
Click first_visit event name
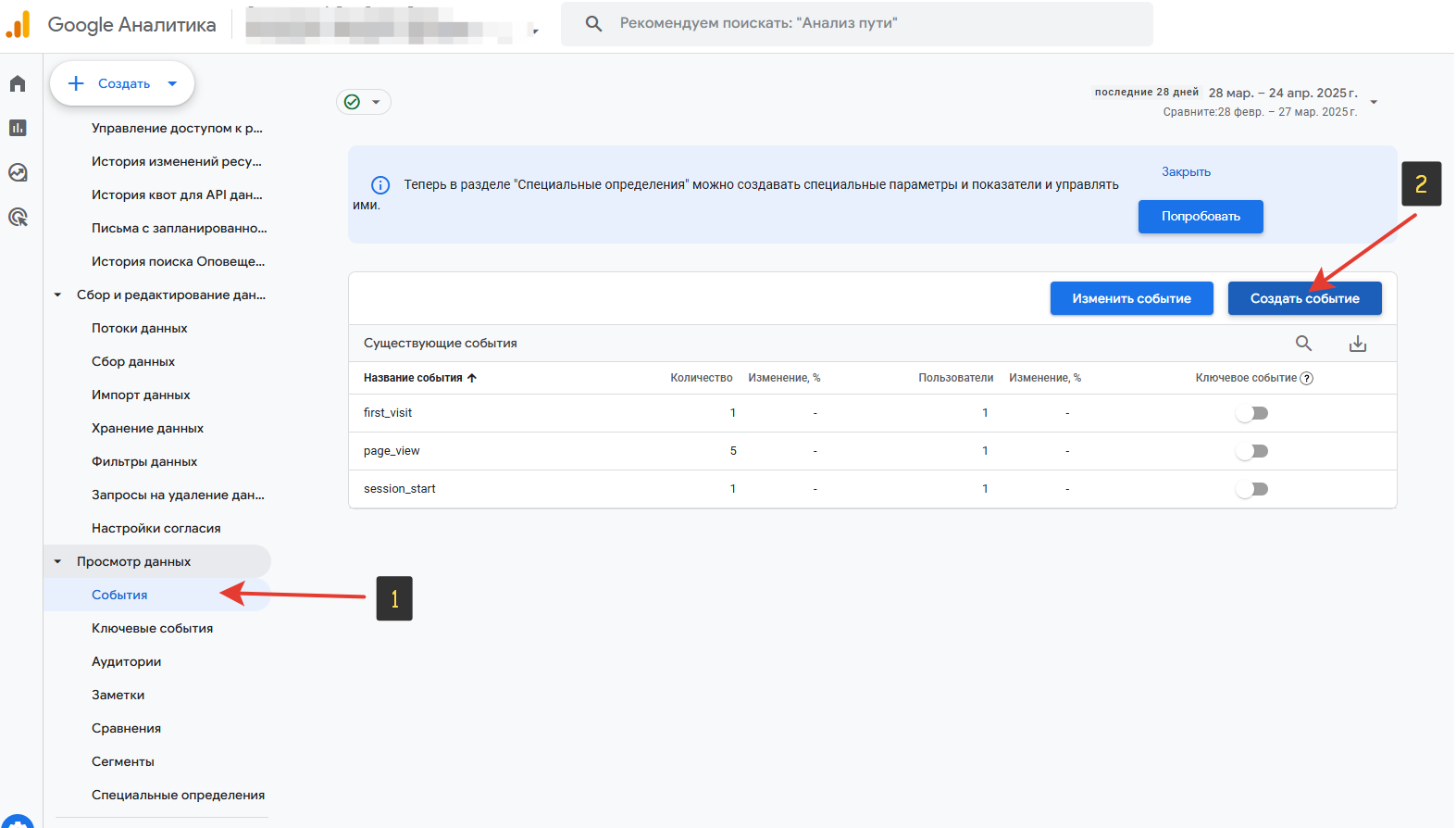click(388, 413)
